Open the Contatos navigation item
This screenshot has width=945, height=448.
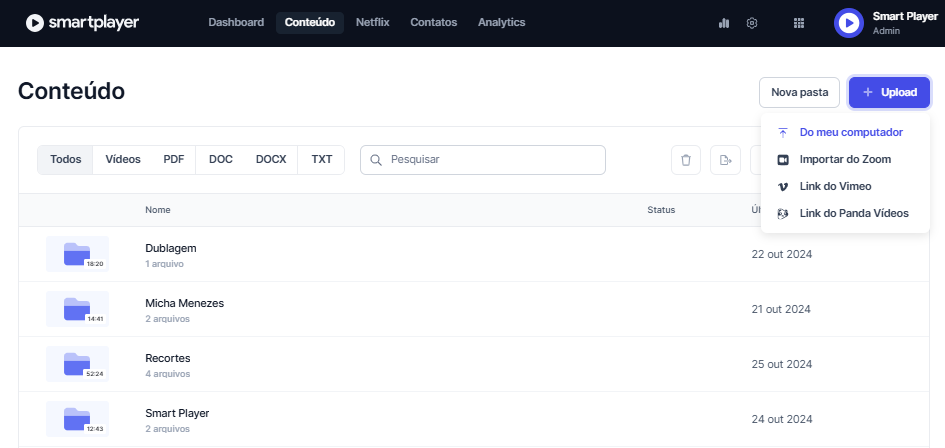pyautogui.click(x=434, y=22)
